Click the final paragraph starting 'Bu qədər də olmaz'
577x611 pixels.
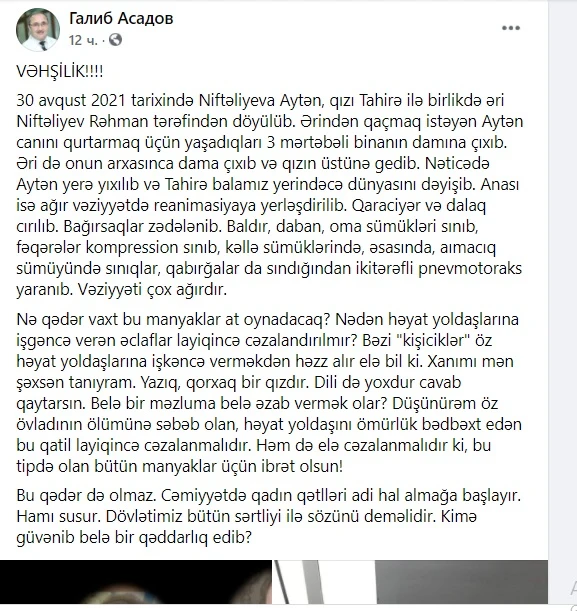click(268, 517)
